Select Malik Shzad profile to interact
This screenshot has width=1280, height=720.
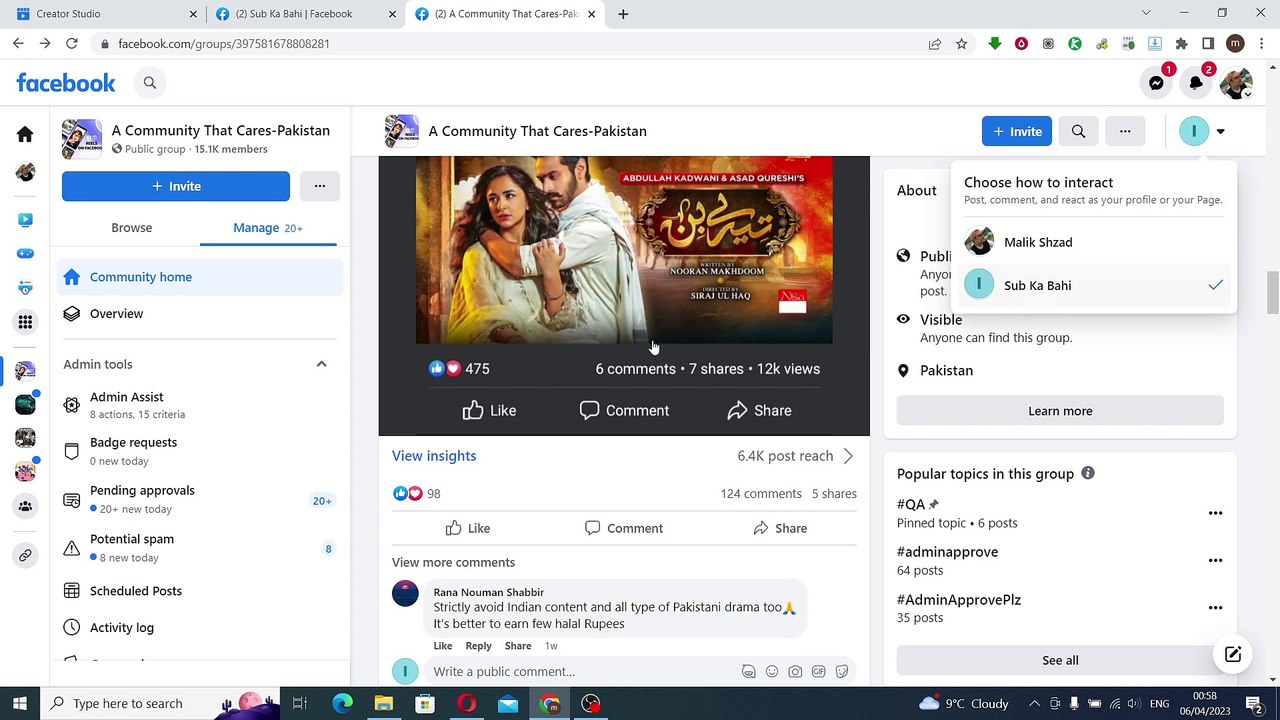click(1095, 242)
